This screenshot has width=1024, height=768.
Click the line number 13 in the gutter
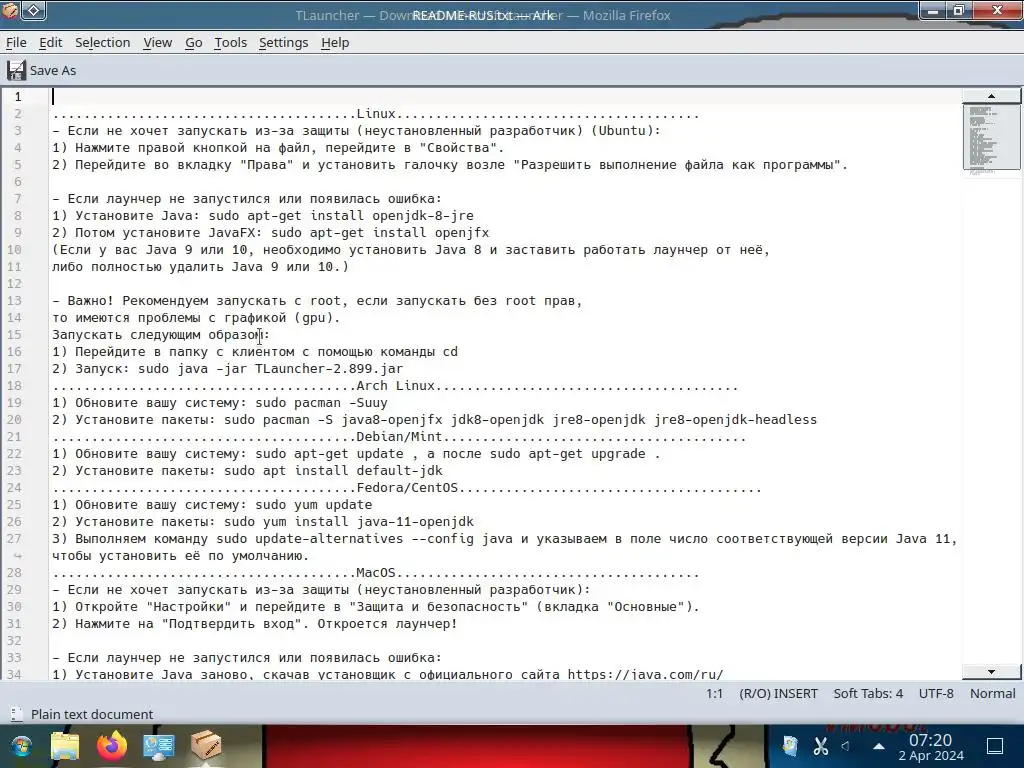pos(14,300)
